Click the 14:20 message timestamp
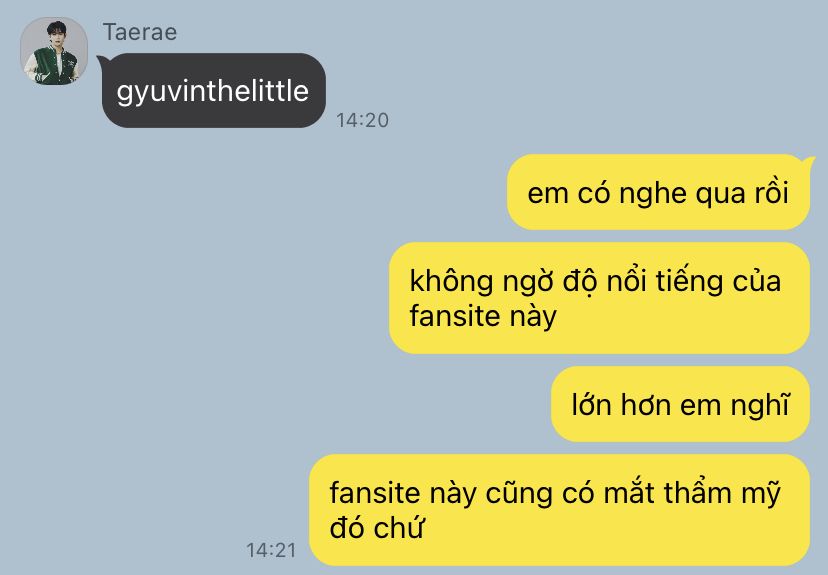Image resolution: width=828 pixels, height=575 pixels. pyautogui.click(x=362, y=120)
